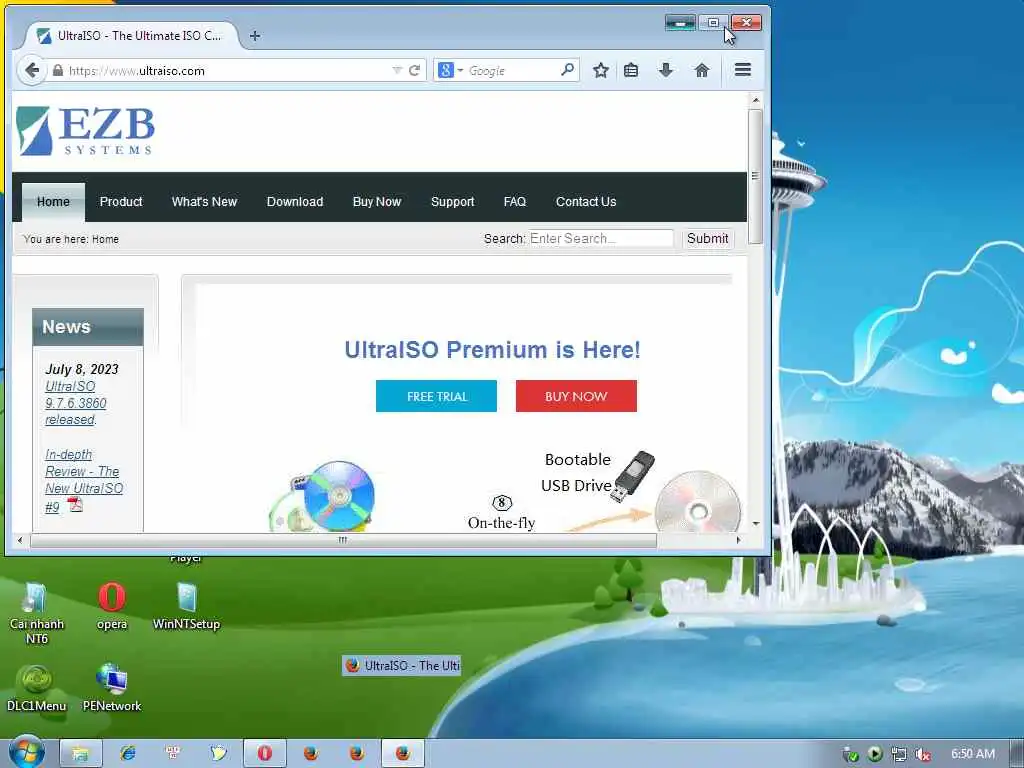Select the WinNTSetup desktop icon

pyautogui.click(x=186, y=606)
